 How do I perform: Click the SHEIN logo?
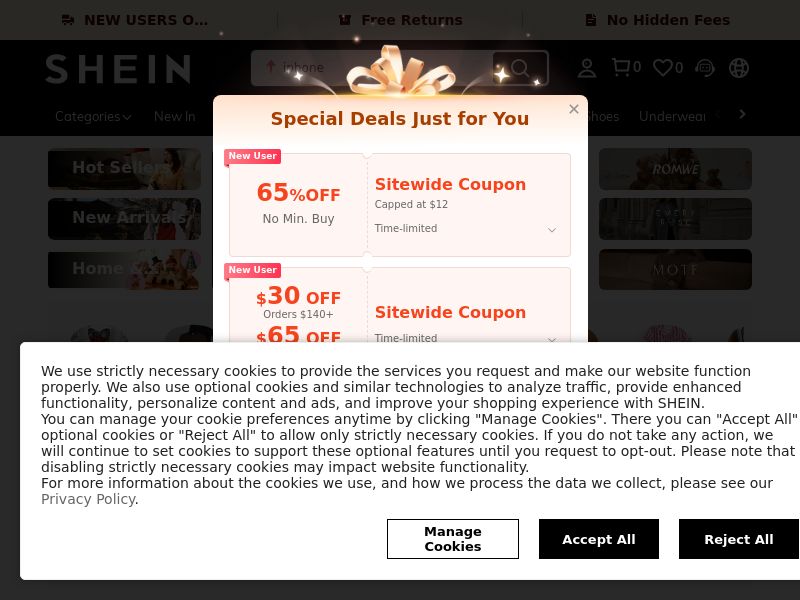[117, 69]
